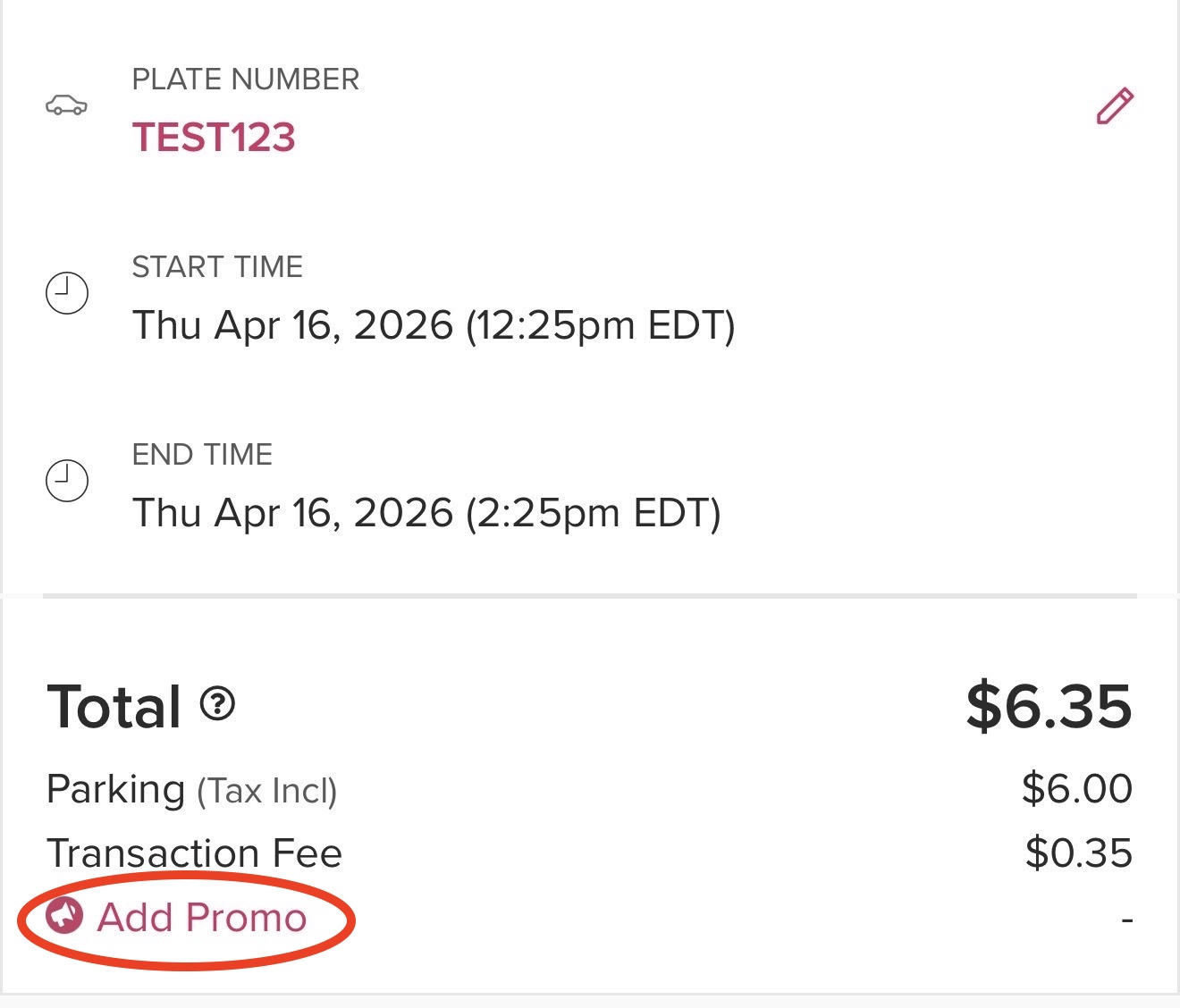Screen dimensions: 1180x1008
Task: Open the start time field to edit it
Action: point(435,325)
